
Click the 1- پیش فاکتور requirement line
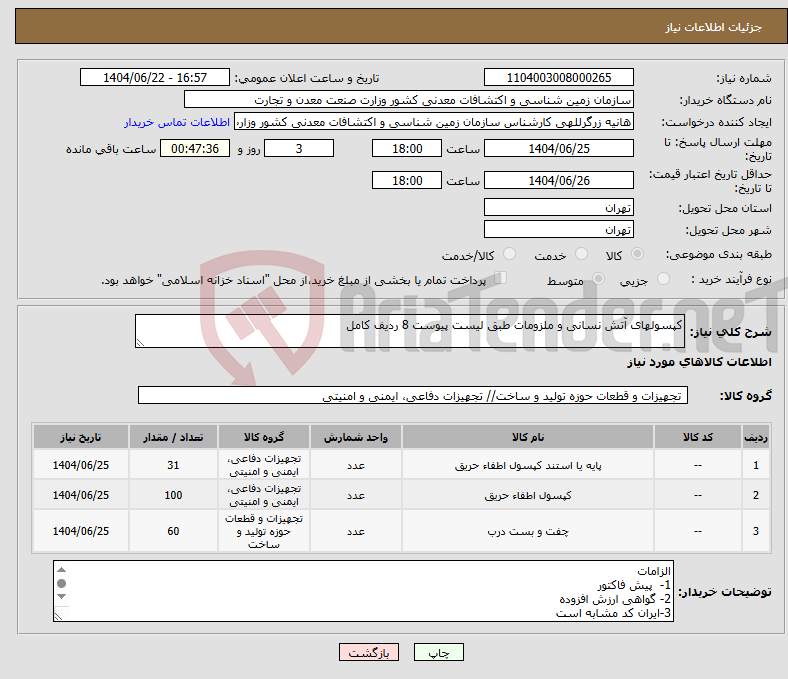tap(634, 586)
